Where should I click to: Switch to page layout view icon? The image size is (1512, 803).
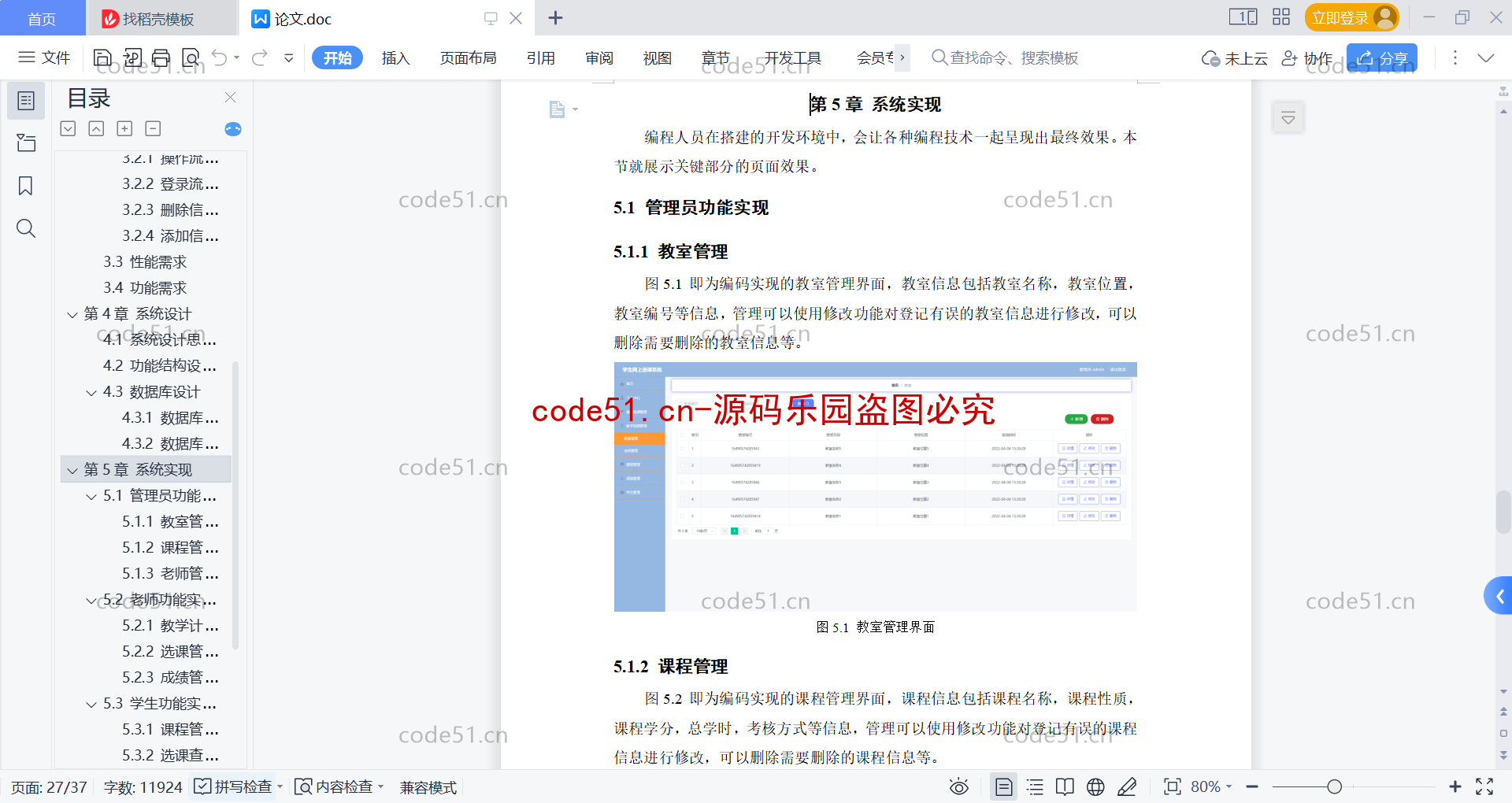[x=1004, y=786]
